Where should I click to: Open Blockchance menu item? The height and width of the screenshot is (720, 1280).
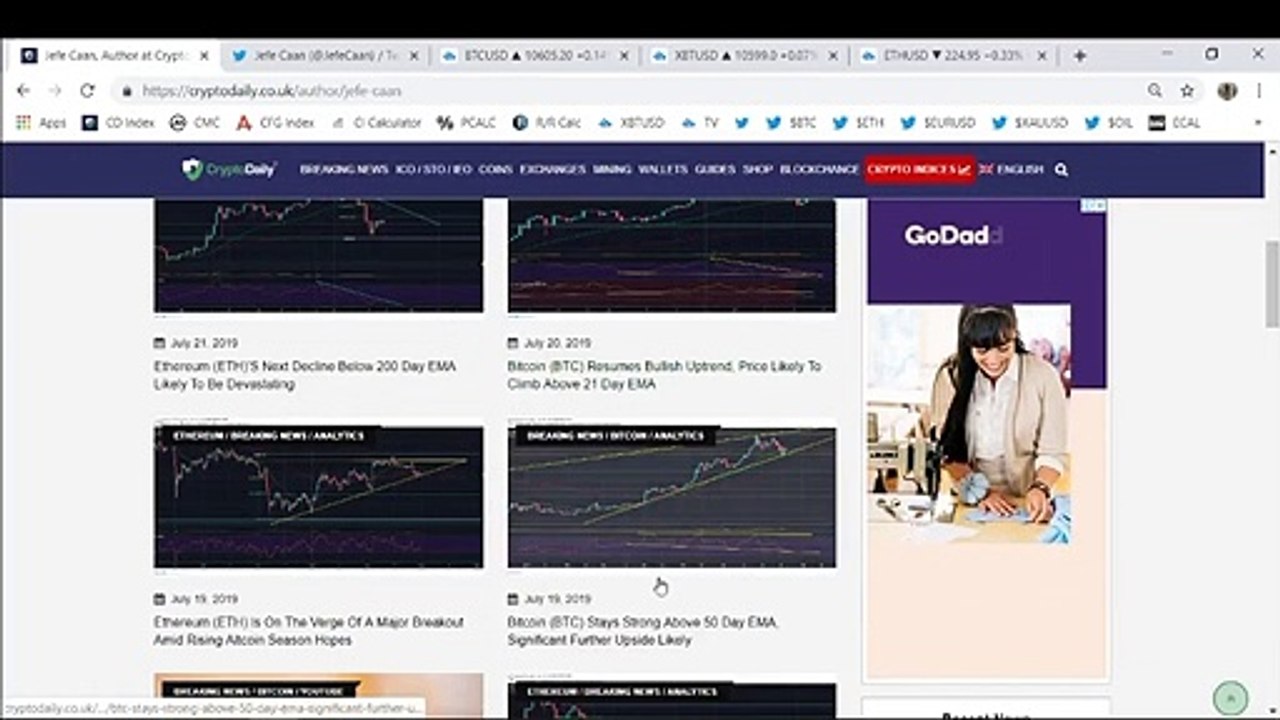(x=819, y=170)
